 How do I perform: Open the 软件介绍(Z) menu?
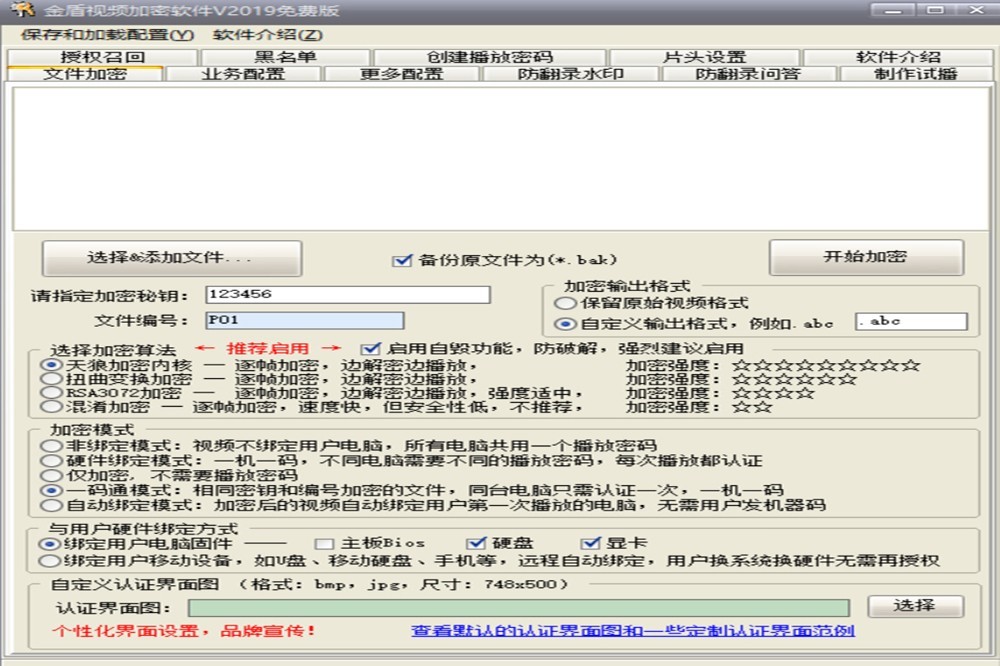268,34
